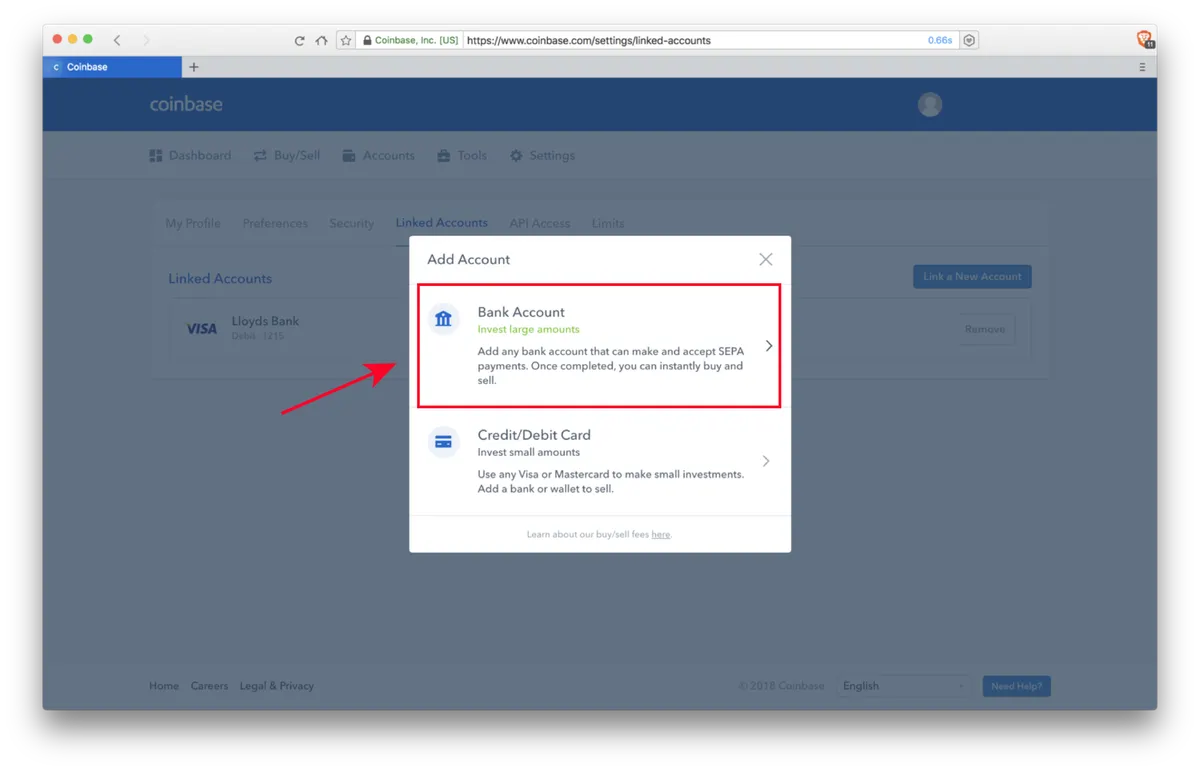Expand the Credit/Debit Card option chevron
Viewport: 1200px width, 771px height.
point(766,461)
